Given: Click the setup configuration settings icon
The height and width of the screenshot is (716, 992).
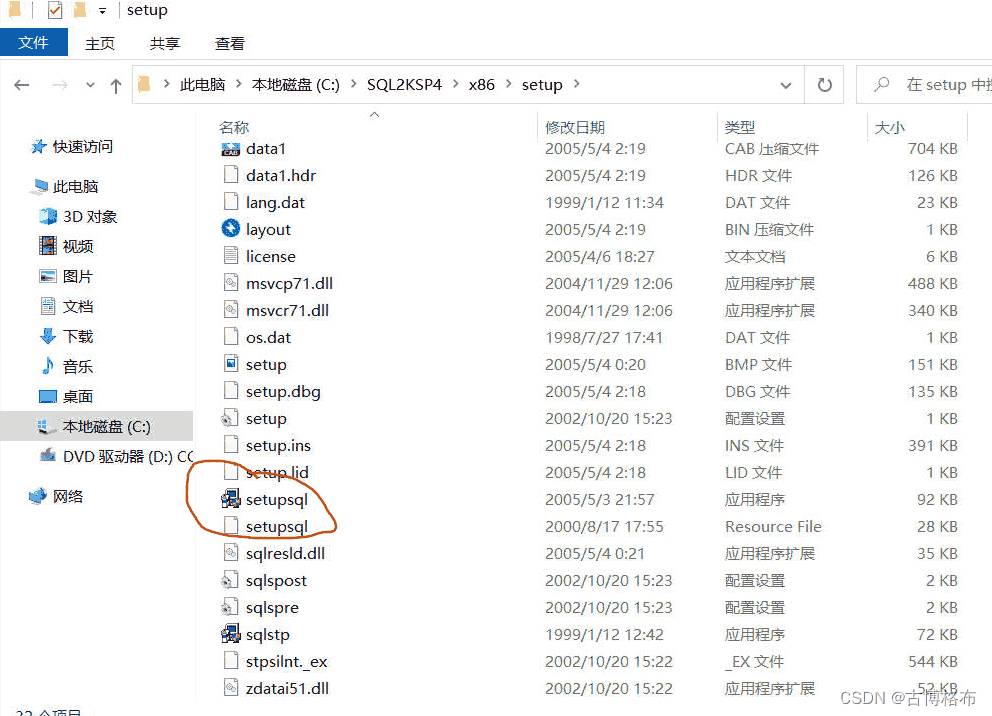Looking at the screenshot, I should [x=229, y=418].
